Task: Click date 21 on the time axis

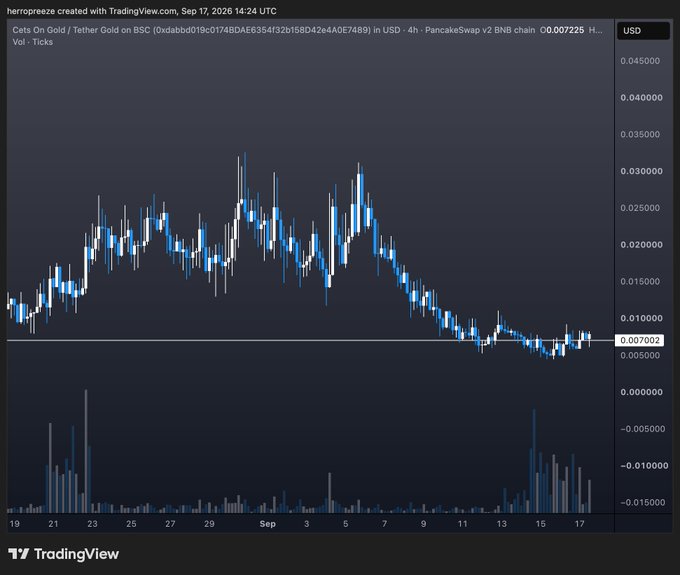Action: tap(53, 524)
